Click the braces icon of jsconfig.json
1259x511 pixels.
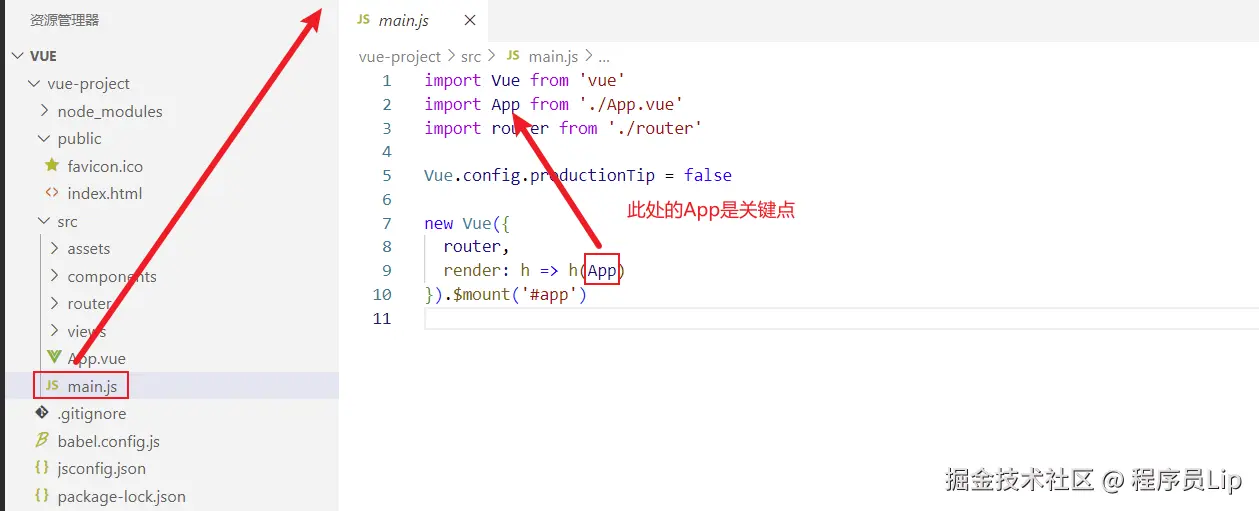[x=42, y=468]
